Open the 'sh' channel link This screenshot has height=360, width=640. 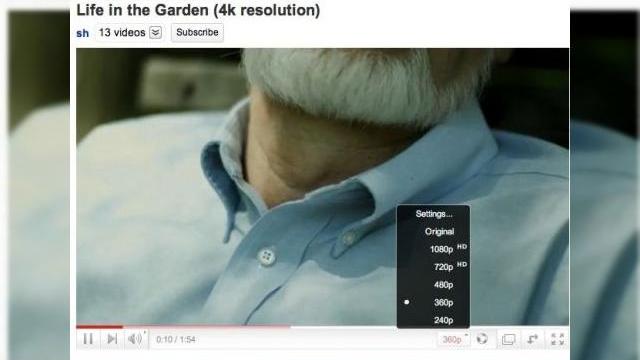pyautogui.click(x=82, y=33)
